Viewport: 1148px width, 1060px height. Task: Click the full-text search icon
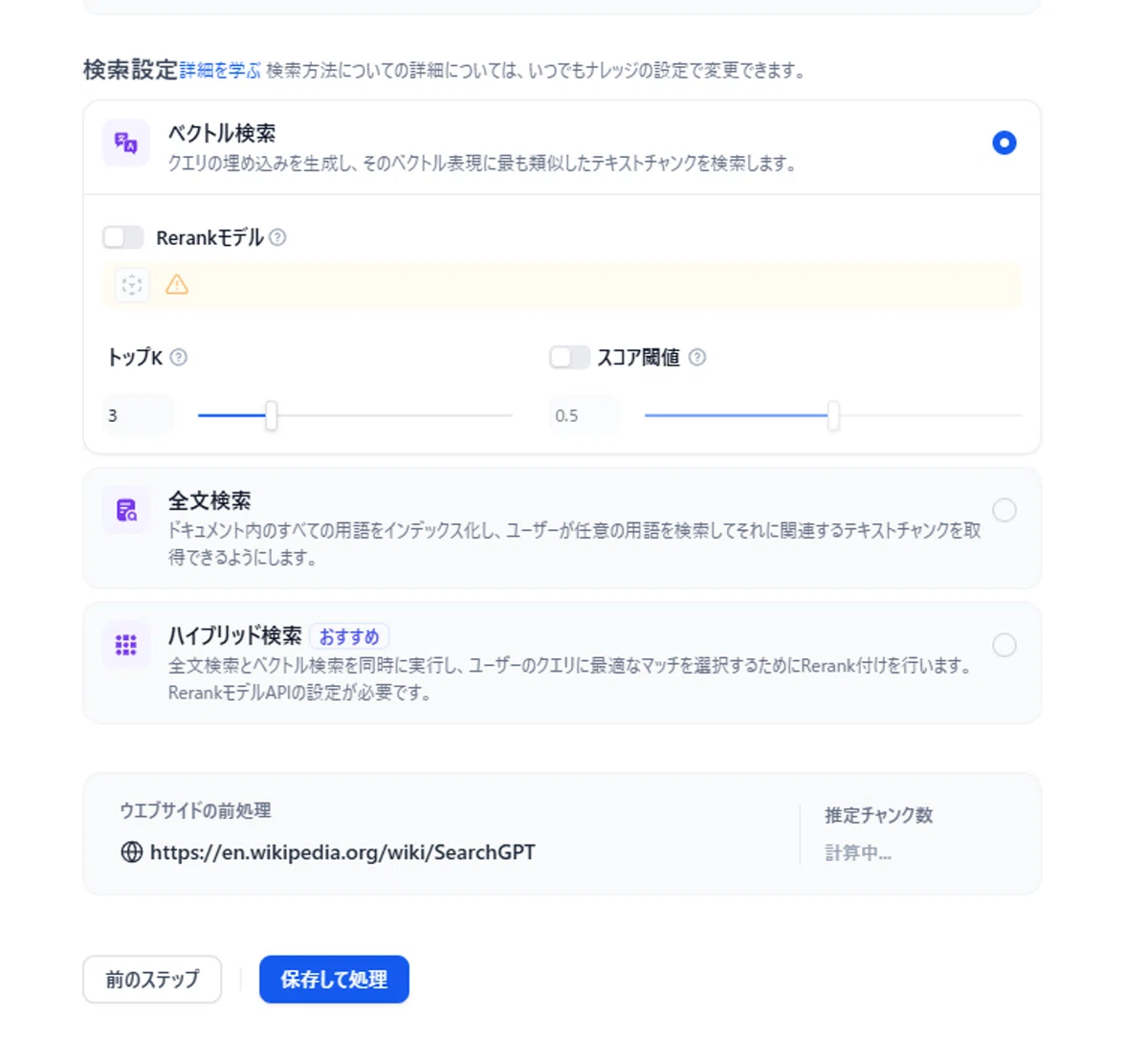tap(126, 510)
